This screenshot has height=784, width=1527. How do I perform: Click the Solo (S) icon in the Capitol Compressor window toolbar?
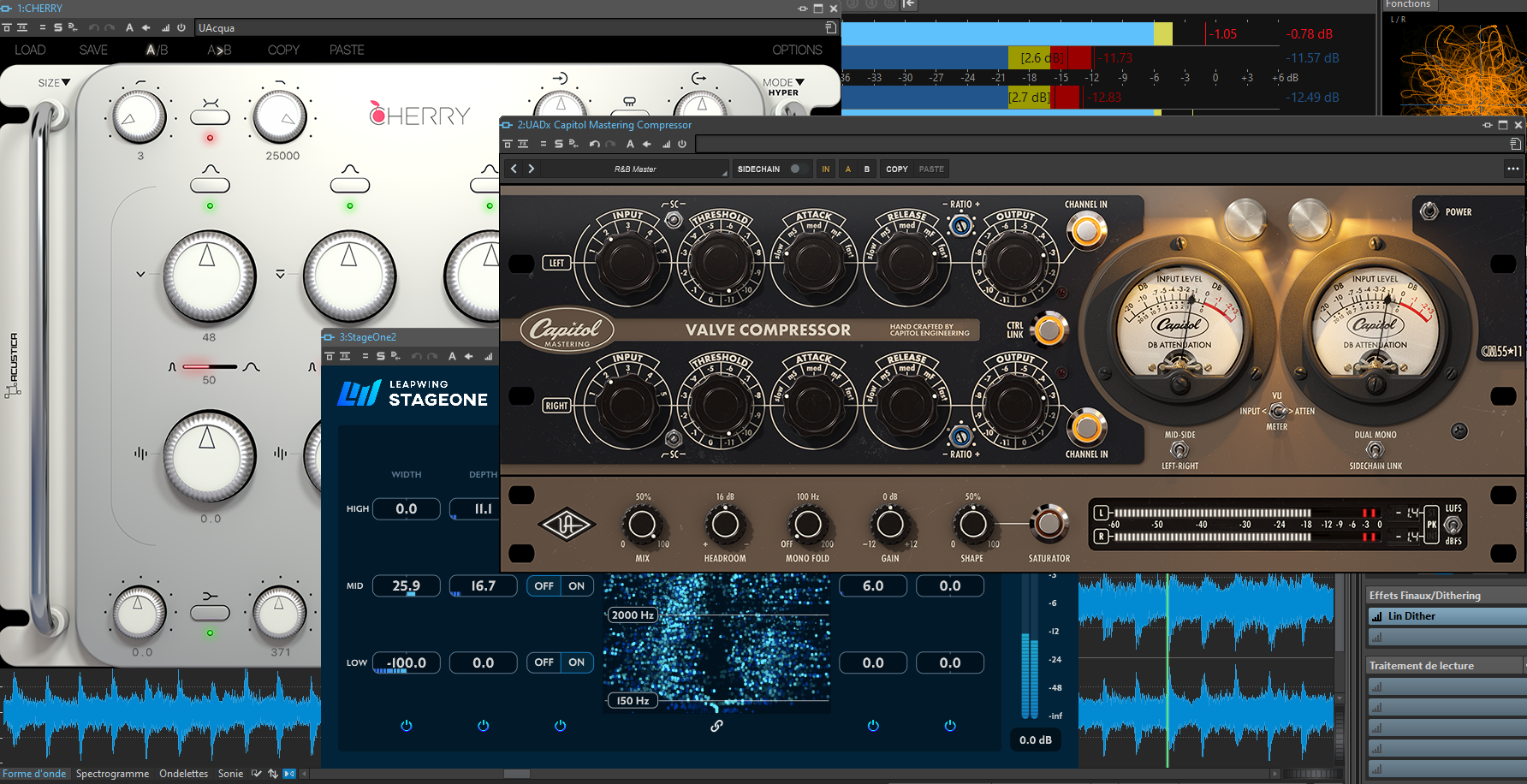[559, 144]
